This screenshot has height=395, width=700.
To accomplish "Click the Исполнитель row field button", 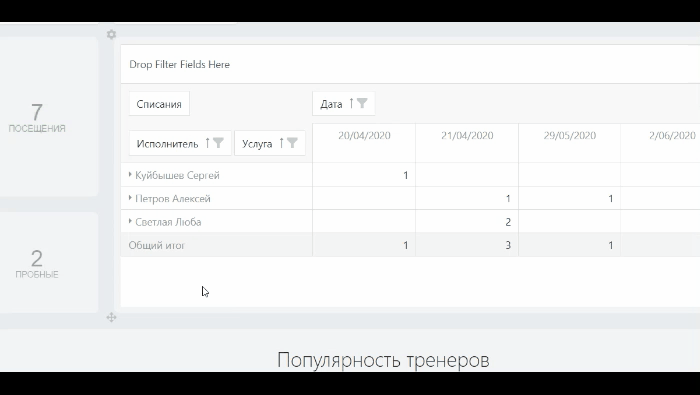I will click(180, 143).
